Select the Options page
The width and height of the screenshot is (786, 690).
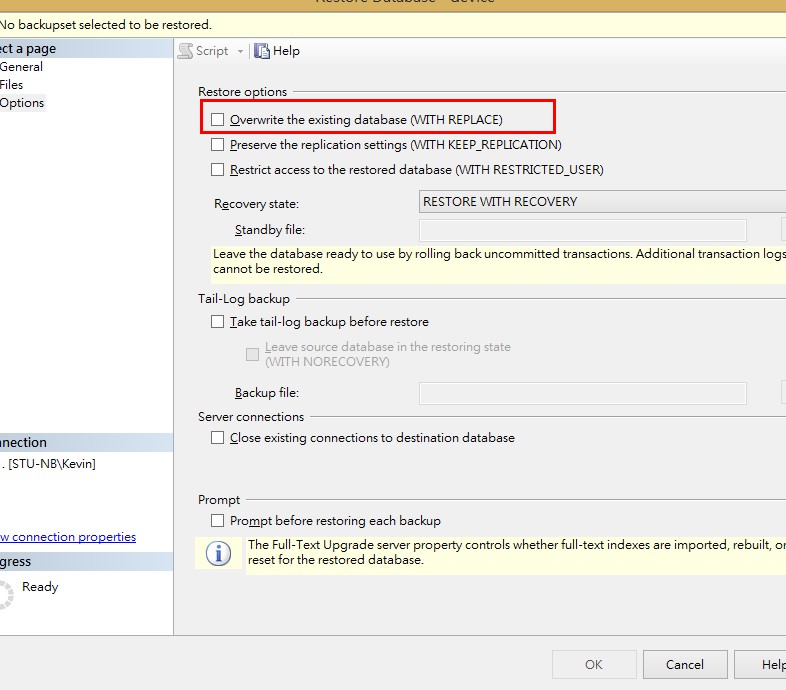pyautogui.click(x=22, y=103)
